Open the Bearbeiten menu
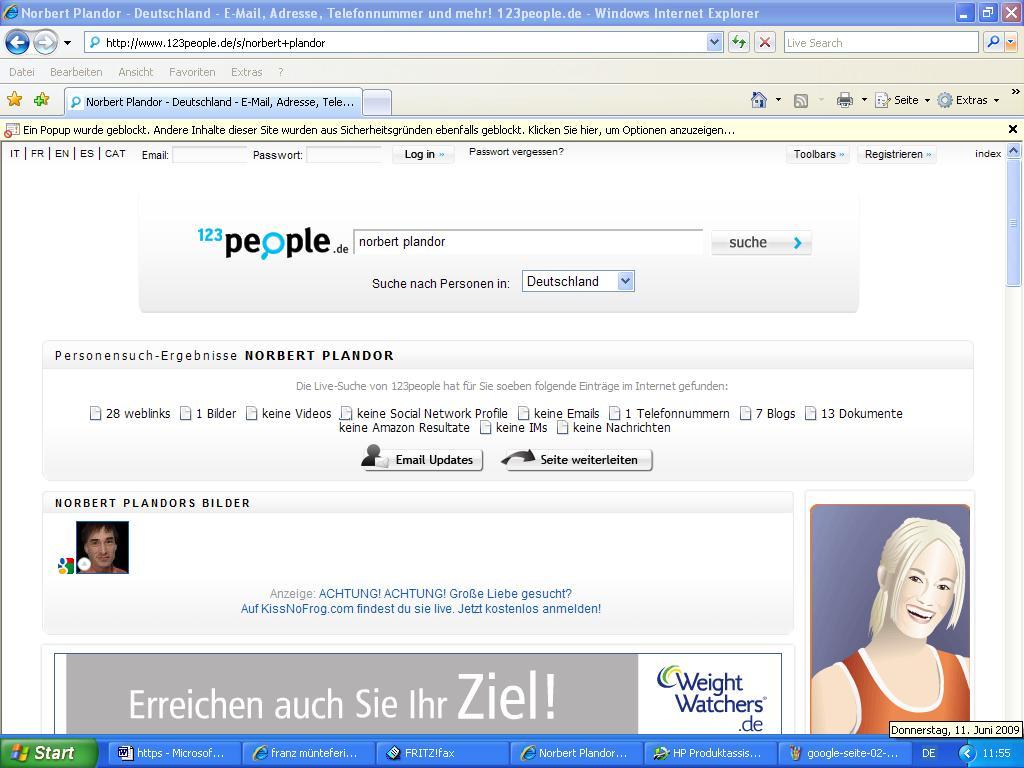Screen dimensions: 1024x768 (x=76, y=72)
